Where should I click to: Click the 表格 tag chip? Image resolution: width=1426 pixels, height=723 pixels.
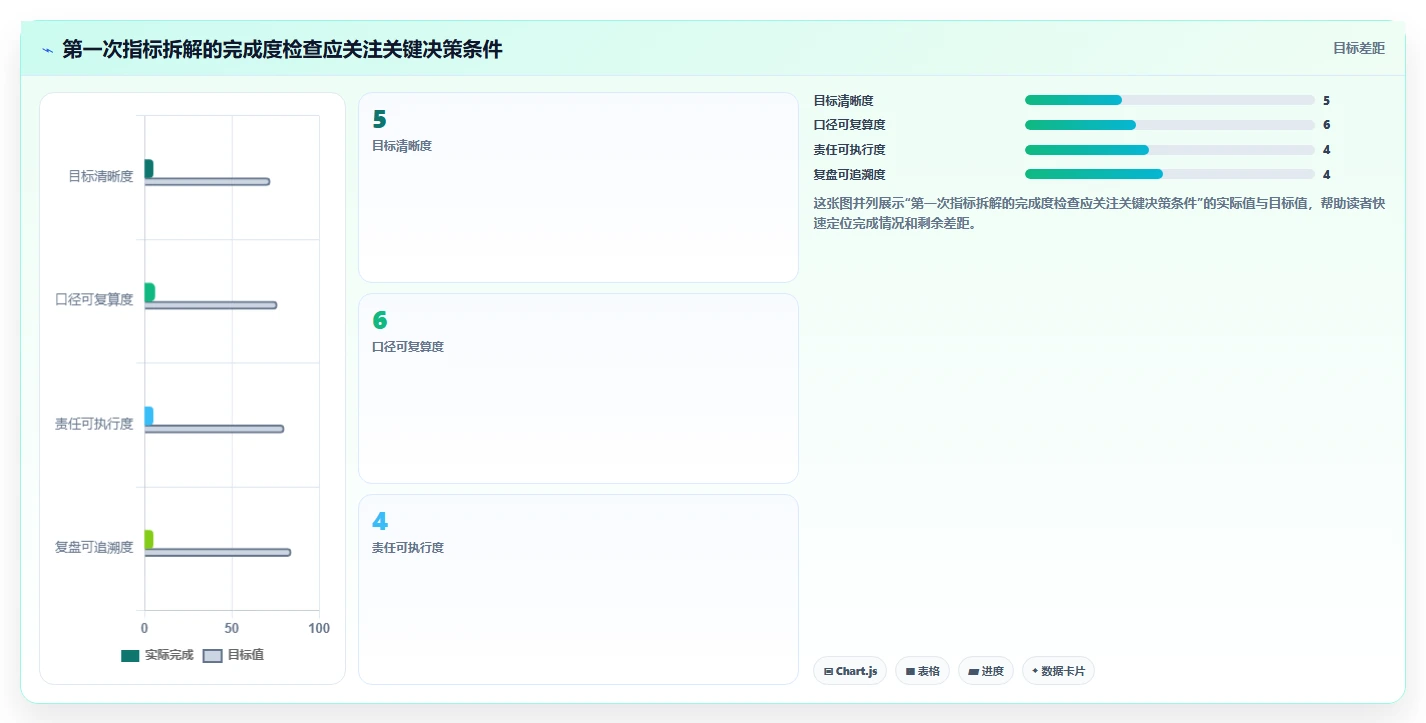point(923,671)
